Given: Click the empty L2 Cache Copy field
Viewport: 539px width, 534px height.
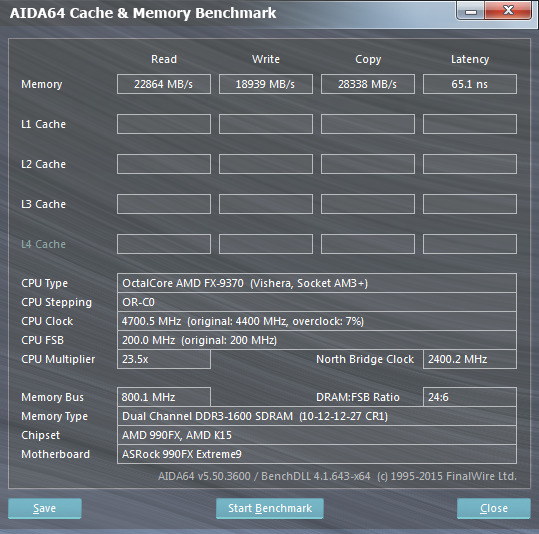Looking at the screenshot, I should point(368,164).
